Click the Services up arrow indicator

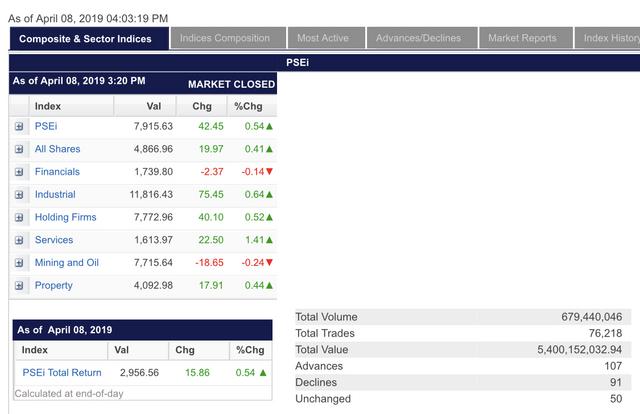(x=269, y=240)
